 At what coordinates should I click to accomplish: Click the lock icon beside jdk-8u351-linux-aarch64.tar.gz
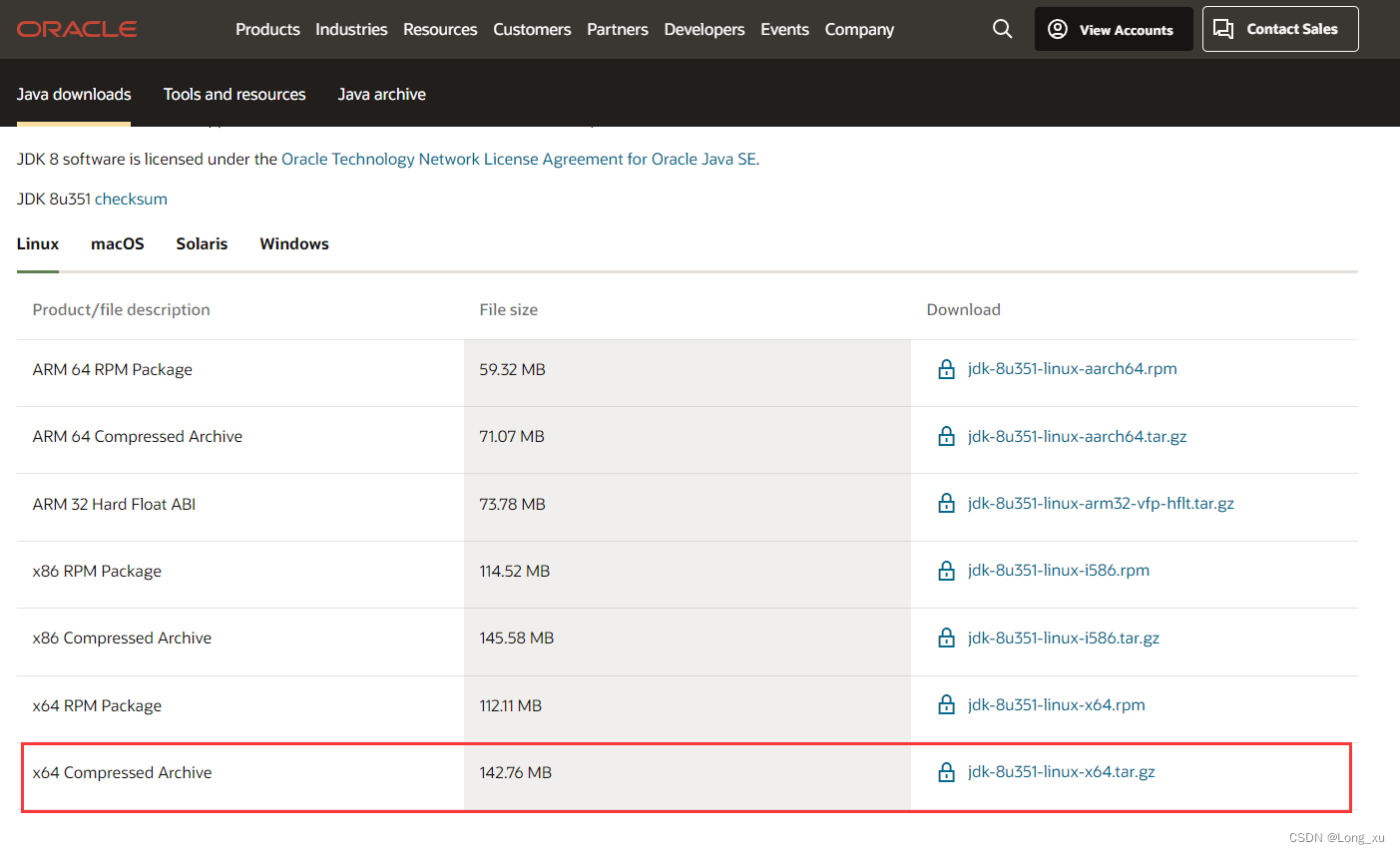[x=947, y=436]
